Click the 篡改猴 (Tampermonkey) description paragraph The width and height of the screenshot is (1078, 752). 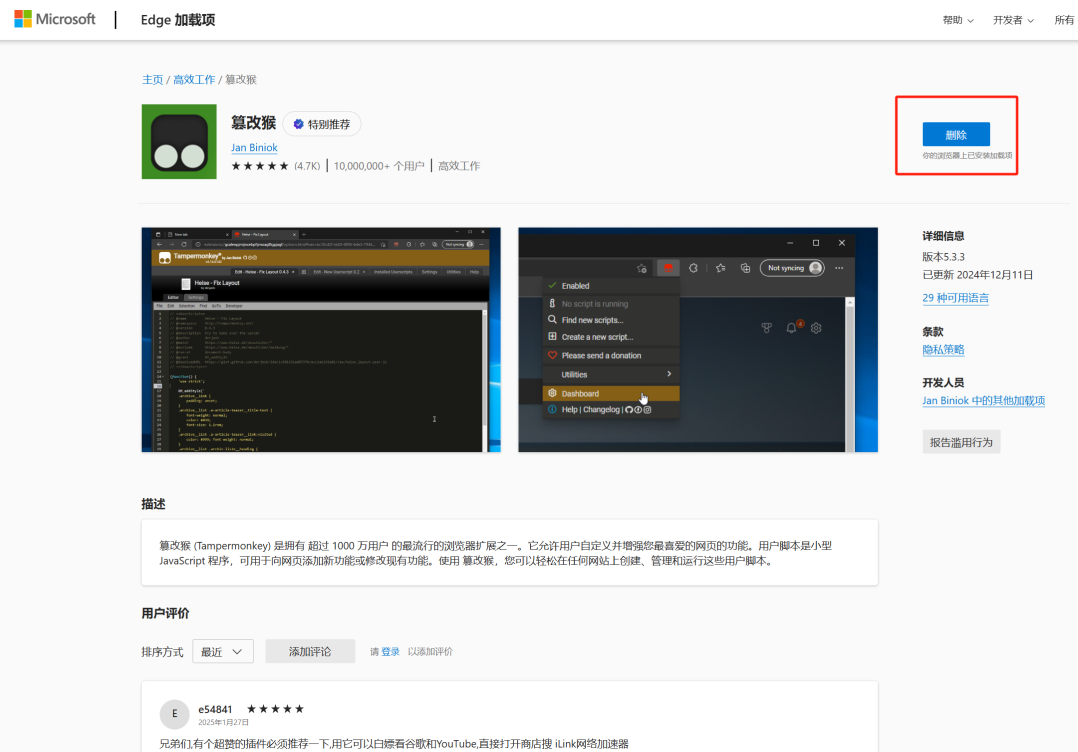tap(496, 553)
